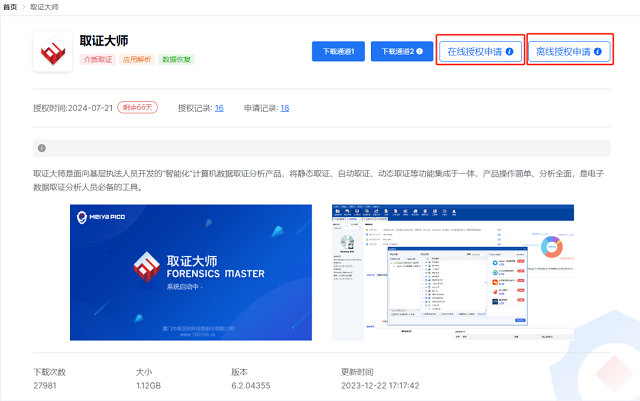Click the 授权时间:2024-07-21 text

point(73,108)
